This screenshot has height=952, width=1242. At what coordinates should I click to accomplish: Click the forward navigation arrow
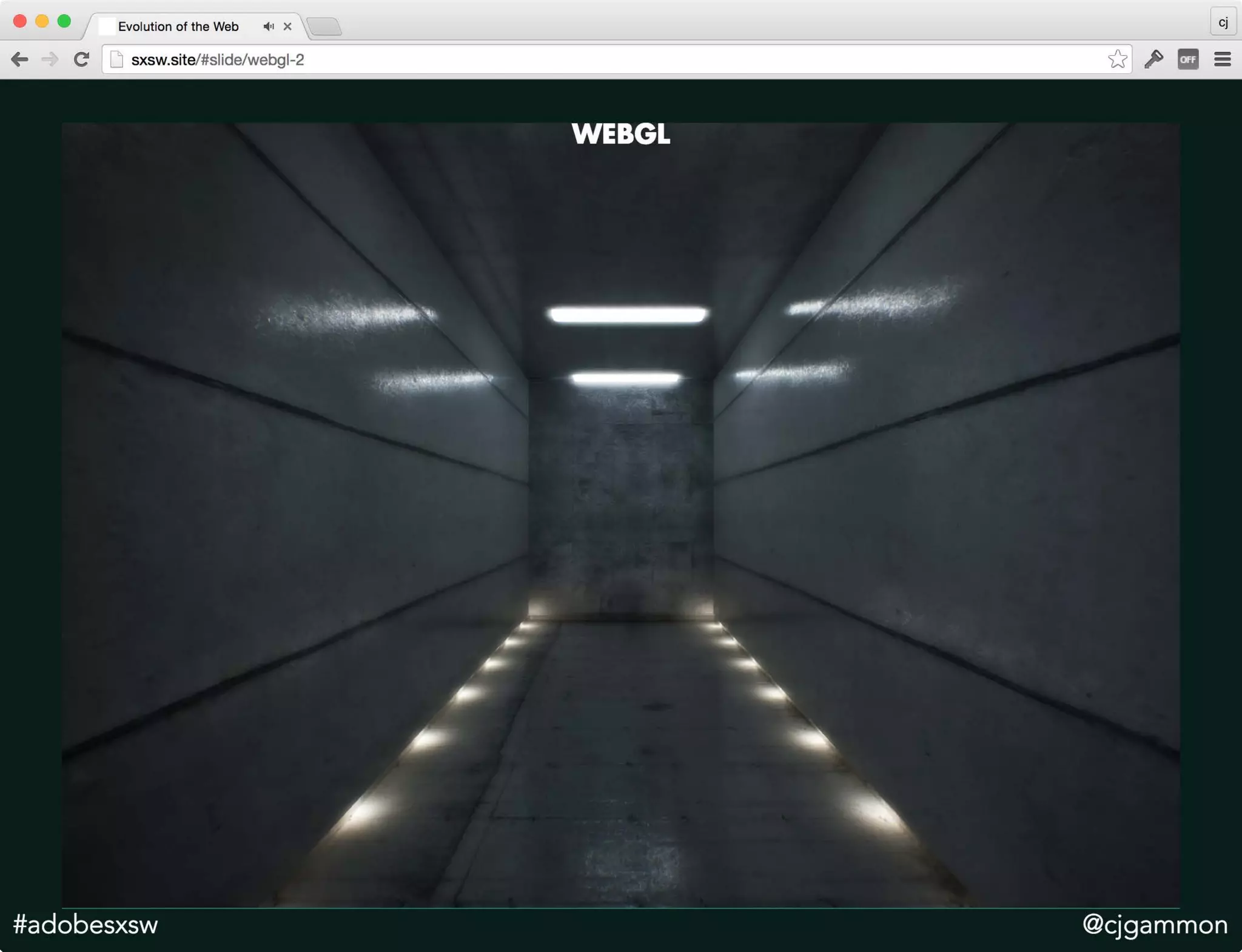(x=50, y=59)
